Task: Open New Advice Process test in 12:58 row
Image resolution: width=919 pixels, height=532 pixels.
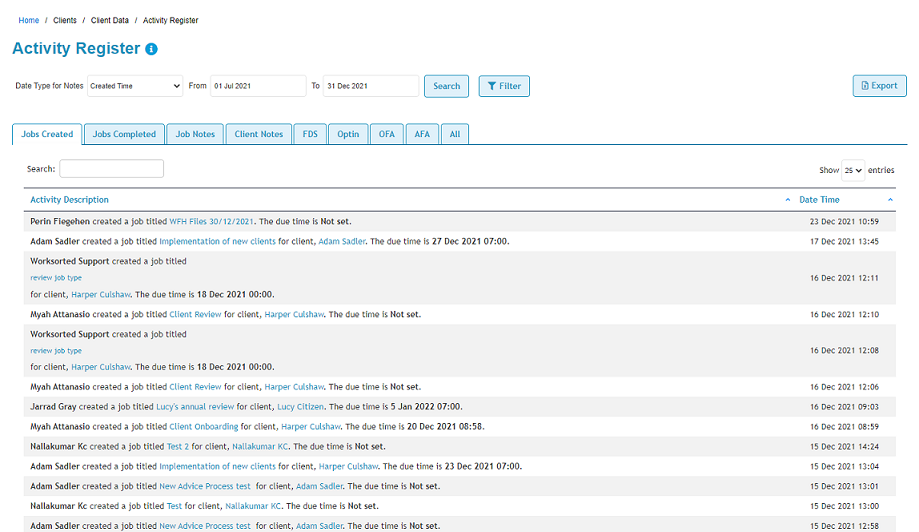Action: coord(205,526)
